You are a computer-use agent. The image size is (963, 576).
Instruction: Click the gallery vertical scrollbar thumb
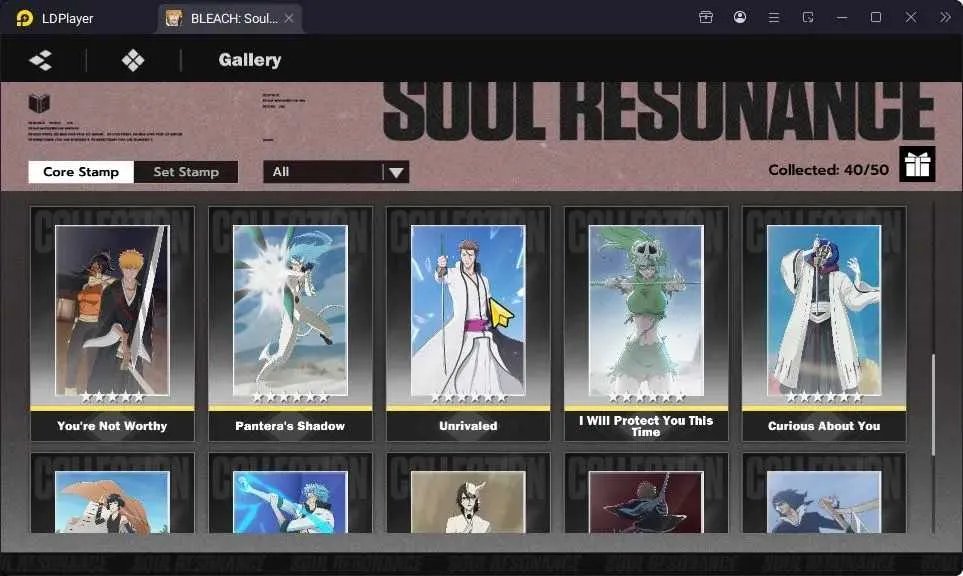[x=934, y=405]
